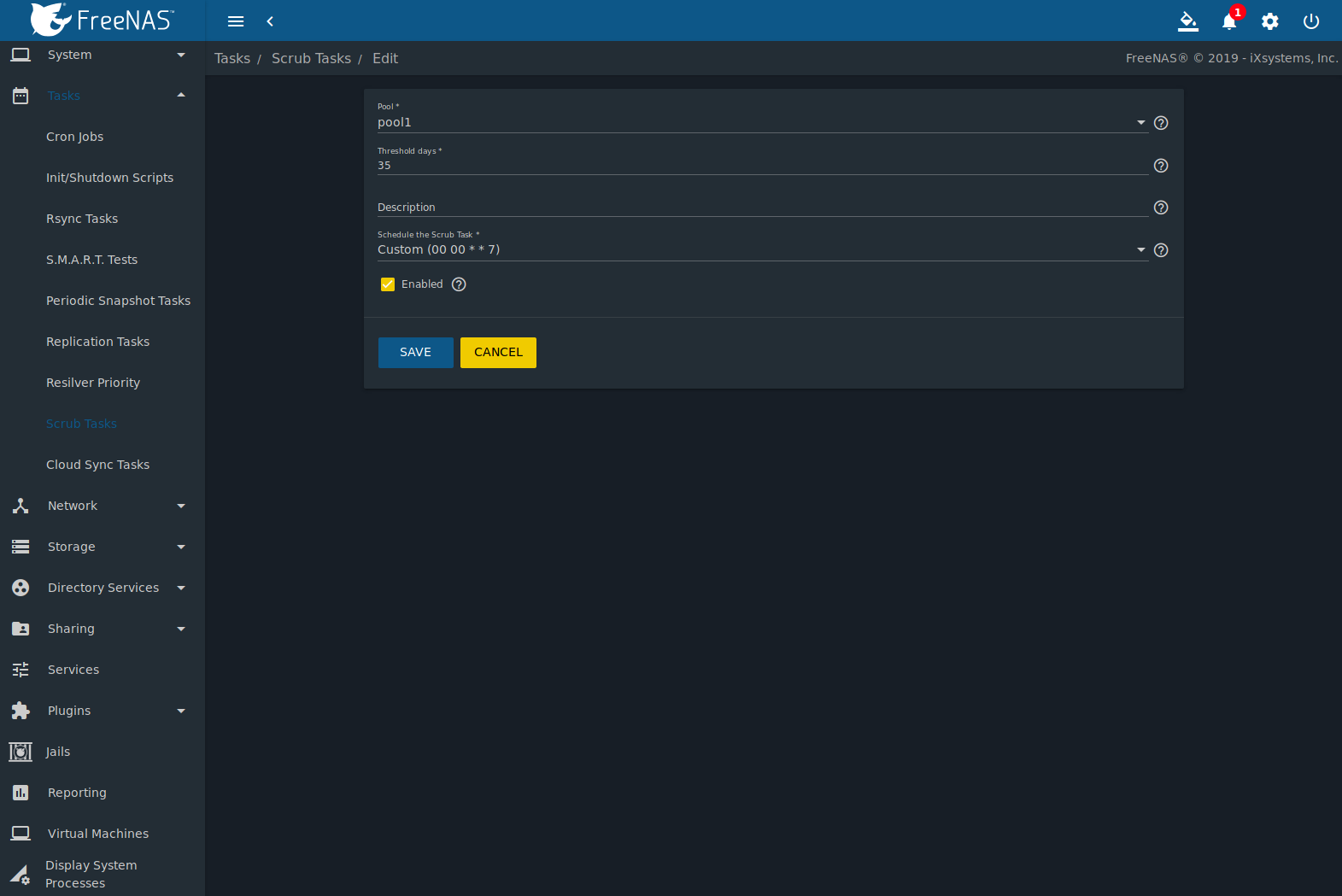
Task: Expand the Directory Services arrow
Action: point(181,588)
